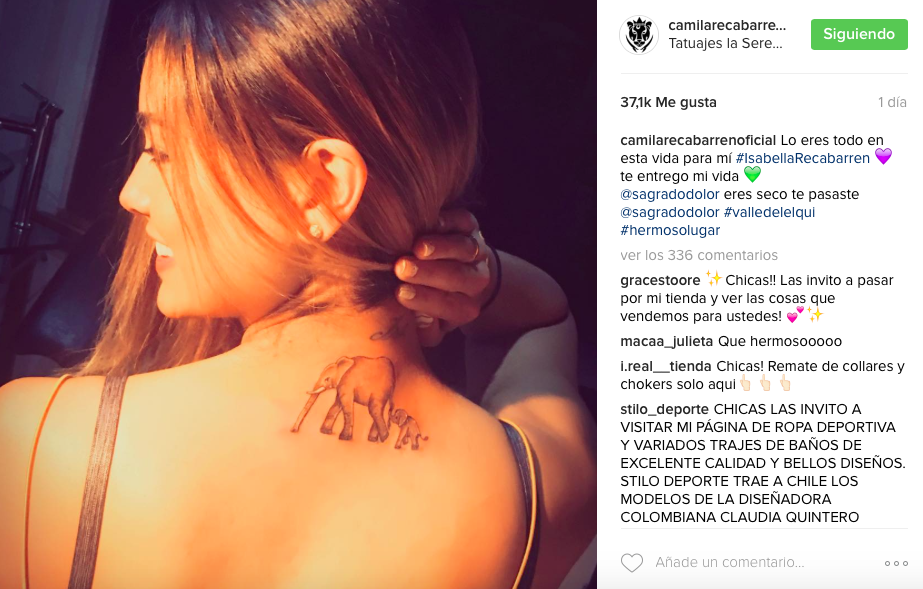923x589 pixels.
Task: Focus the Añade un comentario field
Action: coord(729,563)
